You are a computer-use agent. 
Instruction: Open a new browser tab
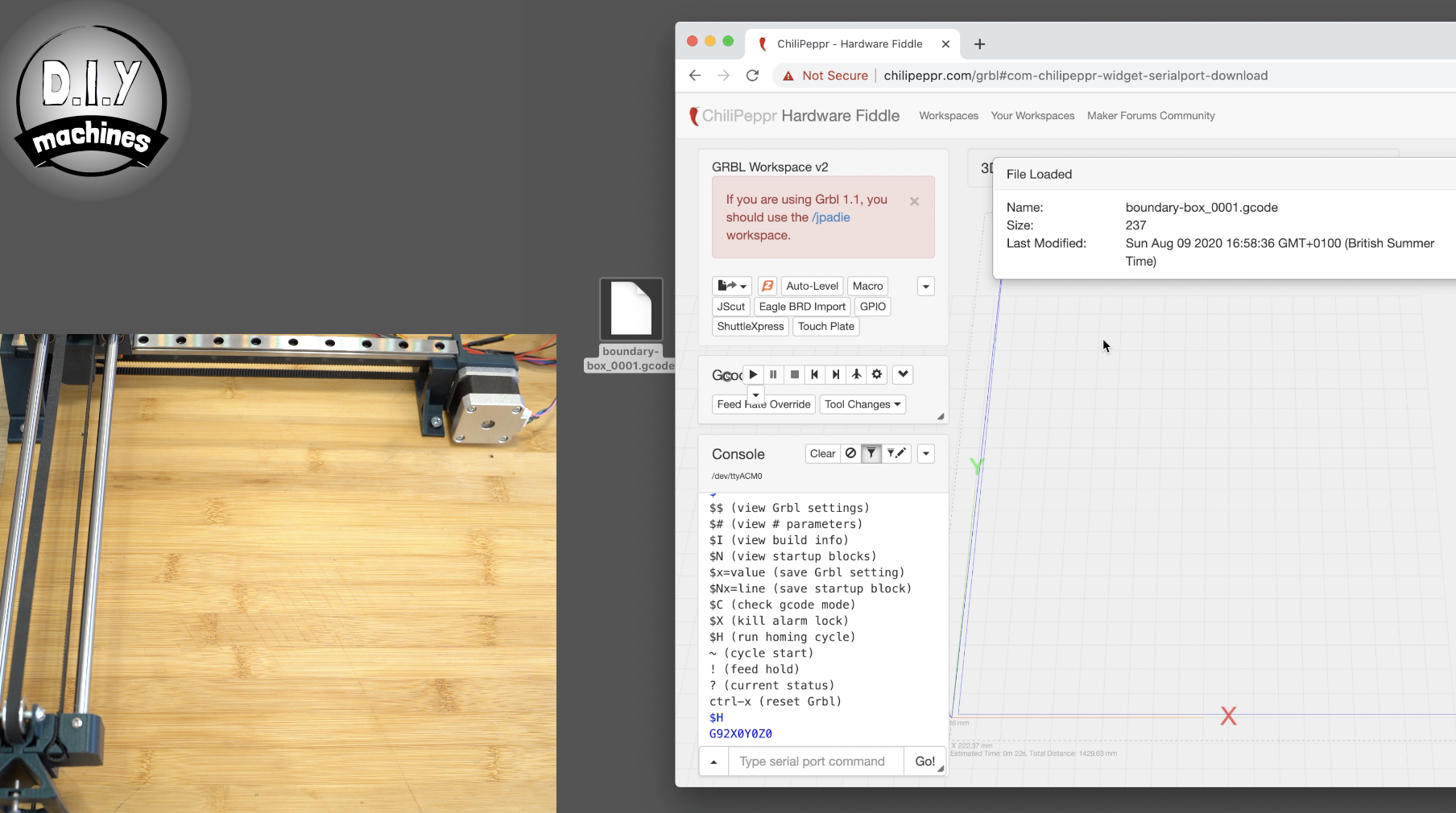pyautogui.click(x=979, y=44)
